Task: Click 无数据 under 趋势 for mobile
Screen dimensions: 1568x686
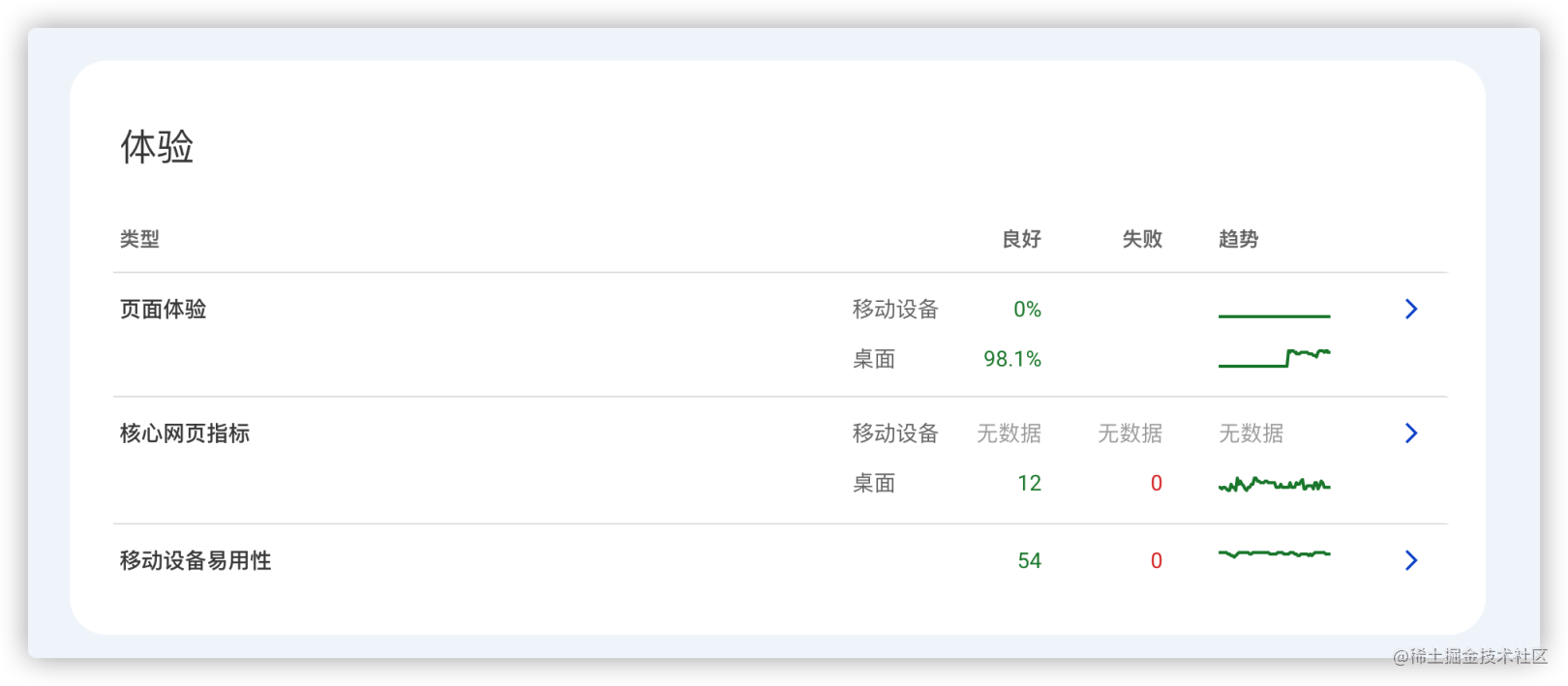Action: click(1251, 433)
